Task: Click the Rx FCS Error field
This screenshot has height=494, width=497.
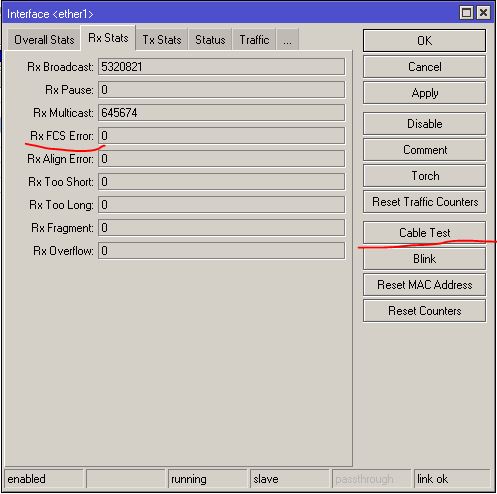Action: tap(221, 136)
